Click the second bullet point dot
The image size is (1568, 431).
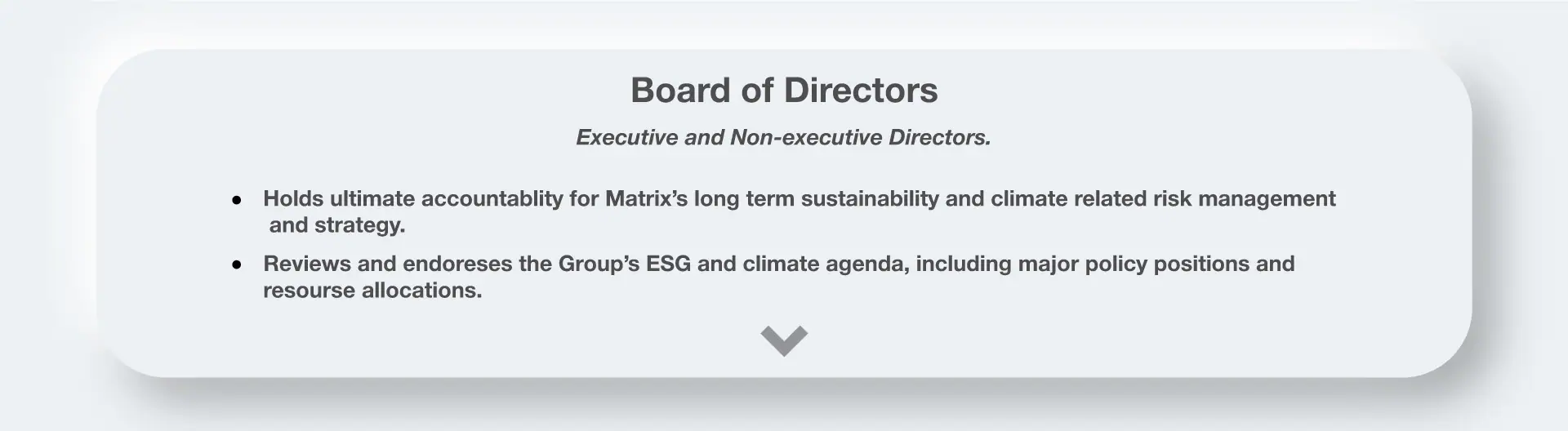pyautogui.click(x=237, y=264)
